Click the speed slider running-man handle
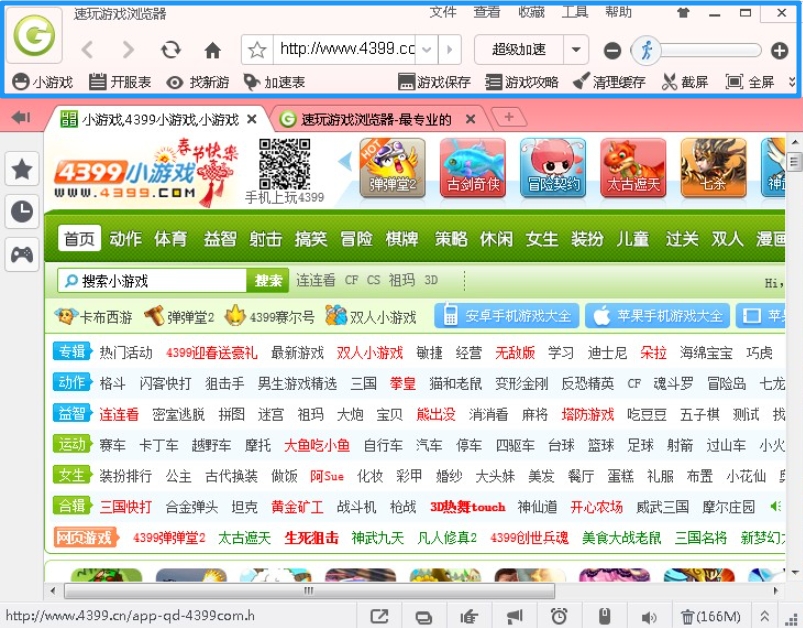The width and height of the screenshot is (803, 628). coord(646,50)
